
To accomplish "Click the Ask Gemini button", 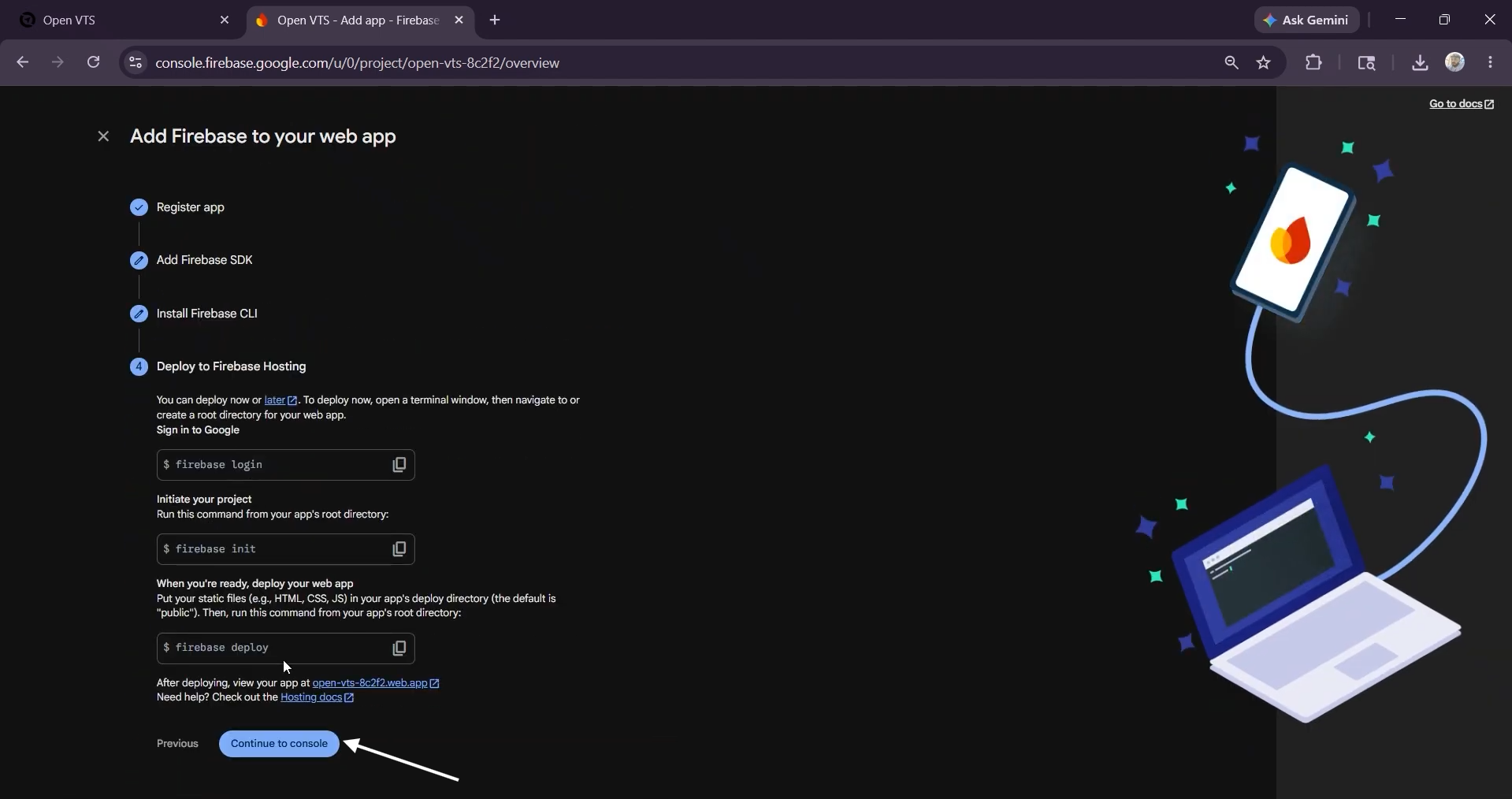I will click(x=1307, y=20).
